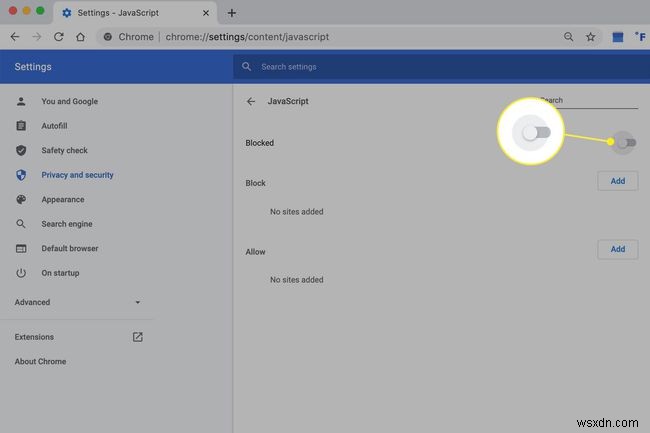The image size is (650, 433).
Task: Reload the page with the refresh icon
Action: click(x=58, y=37)
